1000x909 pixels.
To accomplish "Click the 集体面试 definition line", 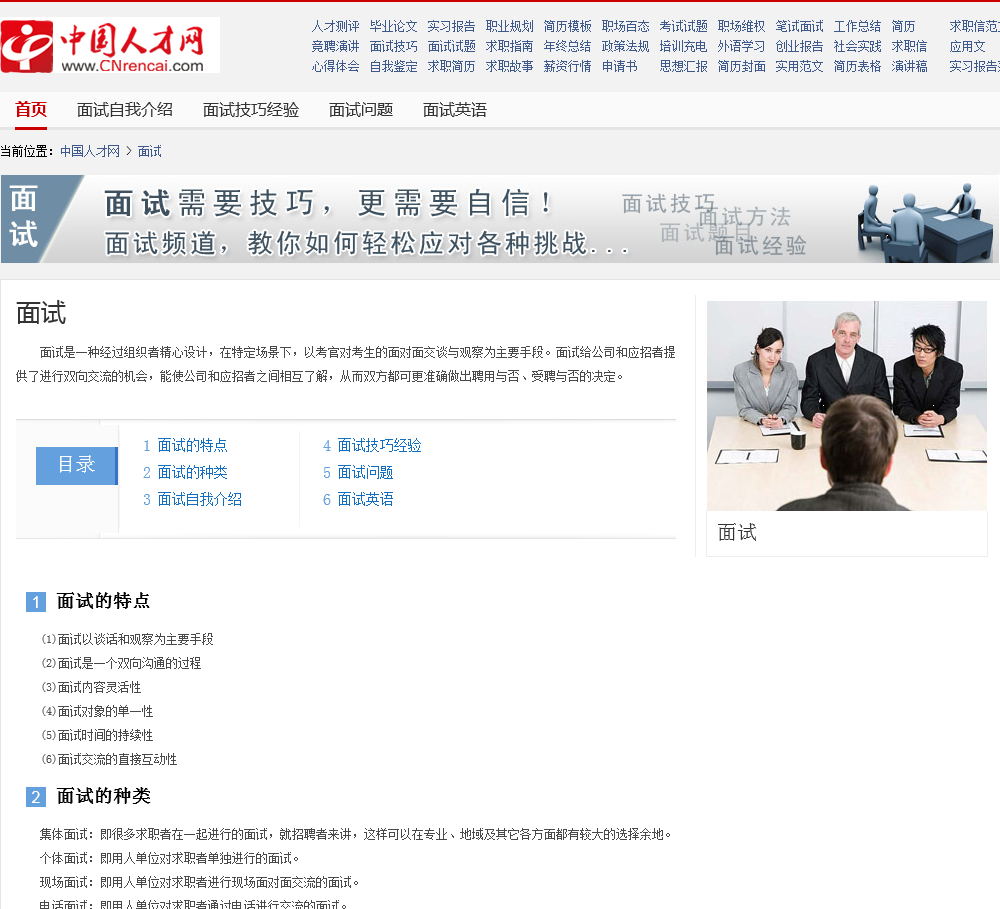I will click(355, 834).
